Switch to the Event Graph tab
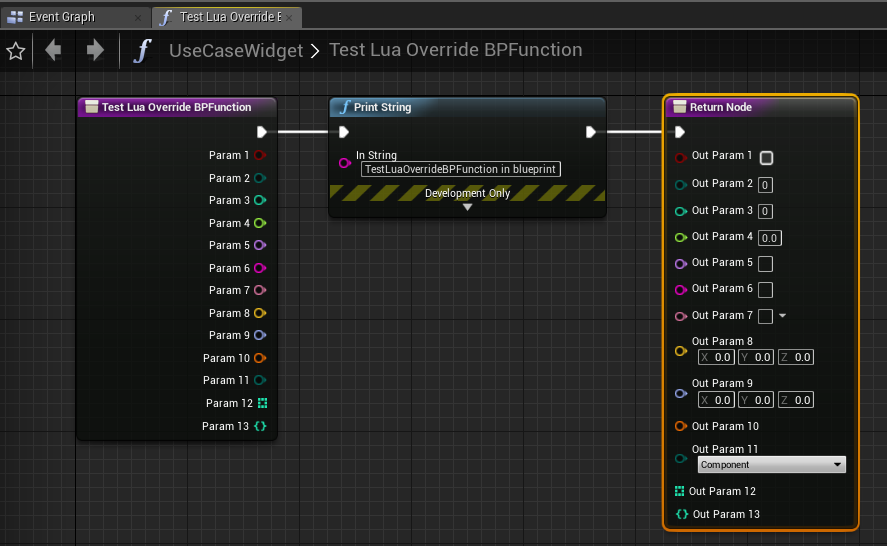Viewport: 887px width, 546px height. point(62,17)
